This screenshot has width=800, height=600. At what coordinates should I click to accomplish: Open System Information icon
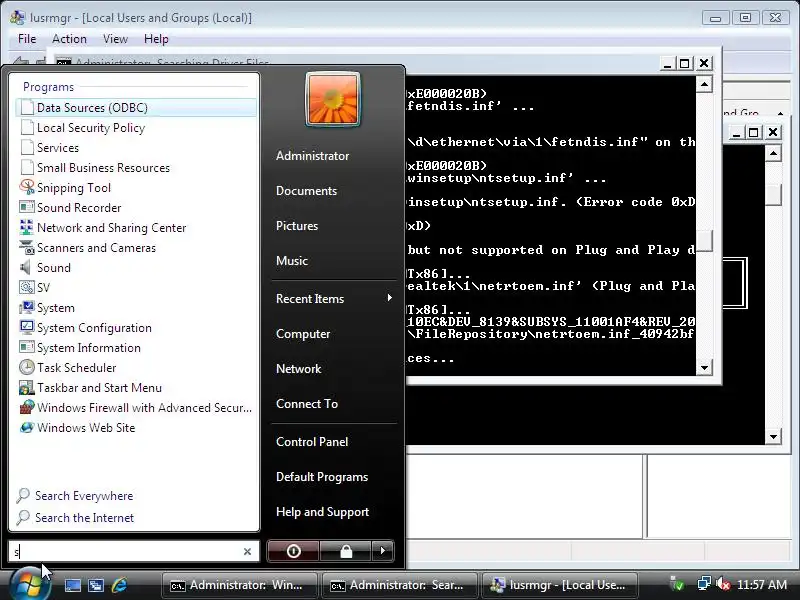[27, 347]
